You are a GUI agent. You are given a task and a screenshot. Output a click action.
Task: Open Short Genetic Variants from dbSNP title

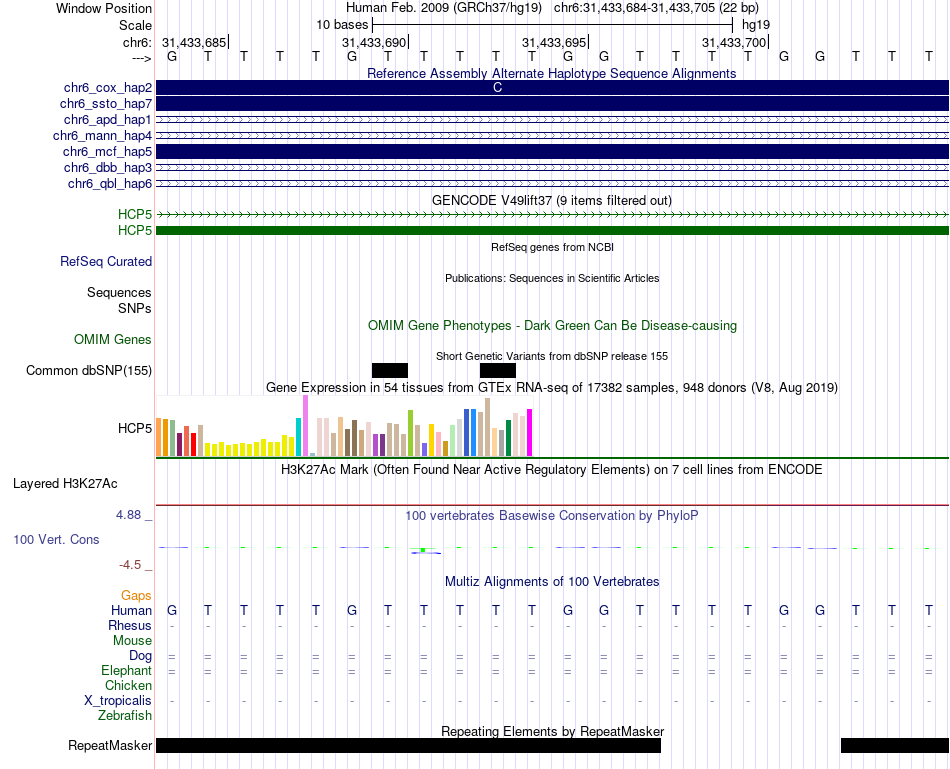pos(552,356)
